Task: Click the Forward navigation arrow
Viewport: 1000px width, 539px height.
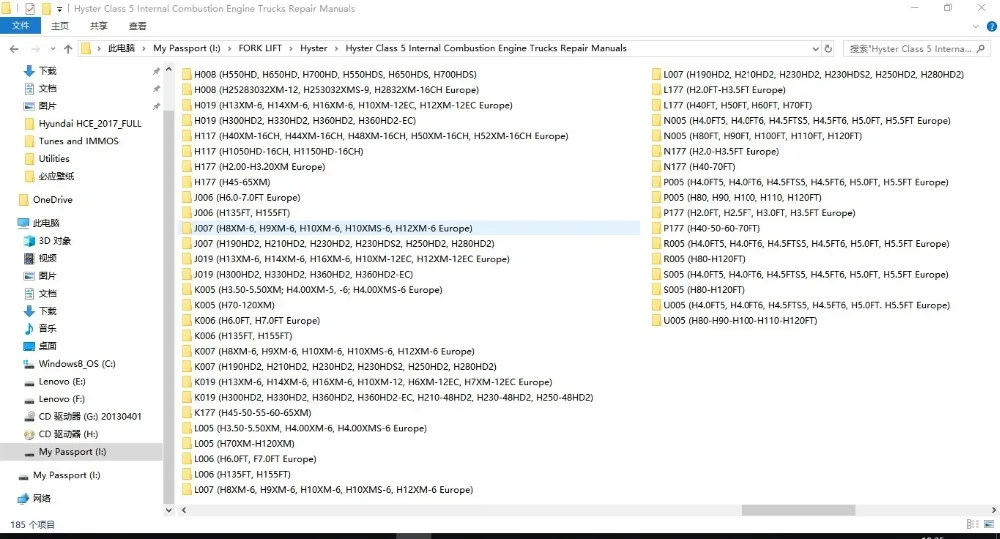Action: coord(35,48)
